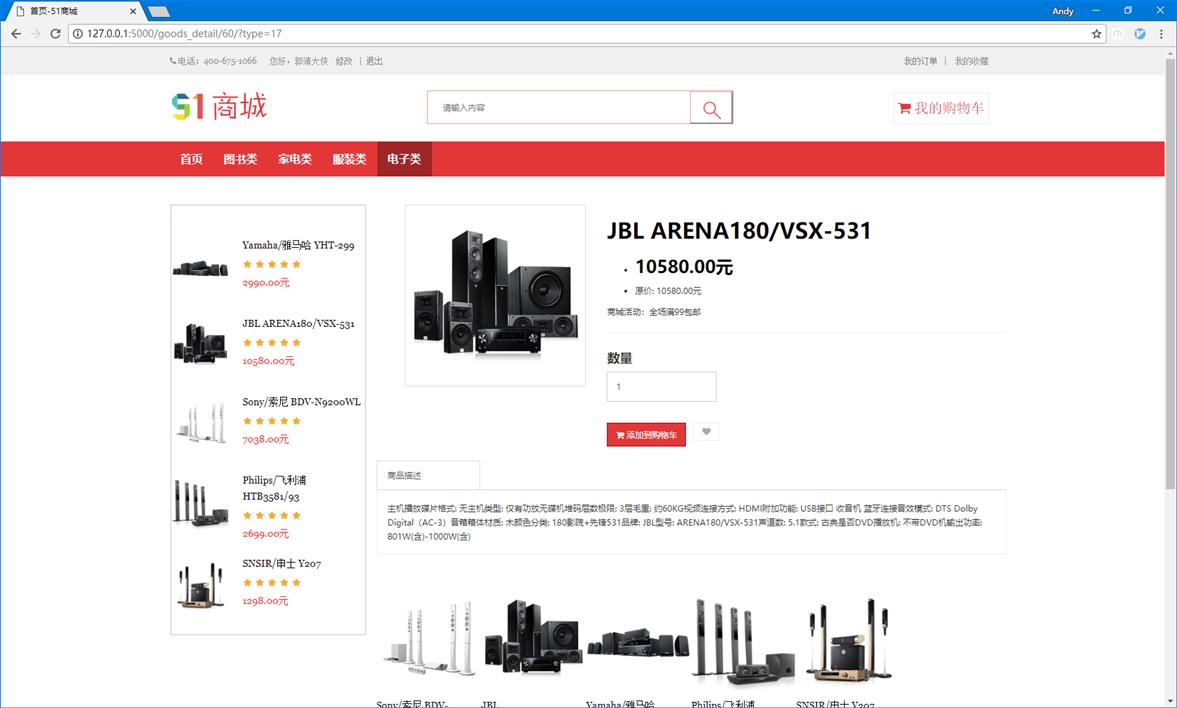Image resolution: width=1177 pixels, height=708 pixels.
Task: Open the Chrome three-dot menu
Action: pos(1161,34)
